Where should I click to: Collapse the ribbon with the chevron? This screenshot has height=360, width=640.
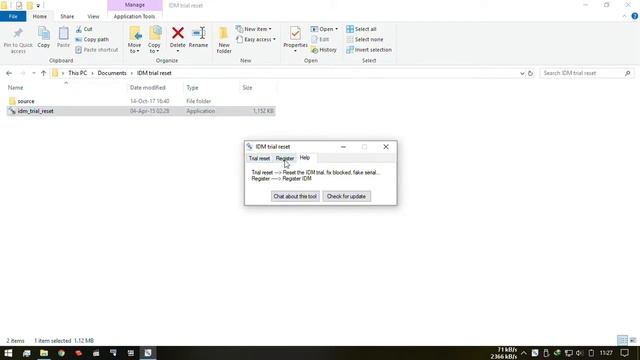[x=624, y=16]
